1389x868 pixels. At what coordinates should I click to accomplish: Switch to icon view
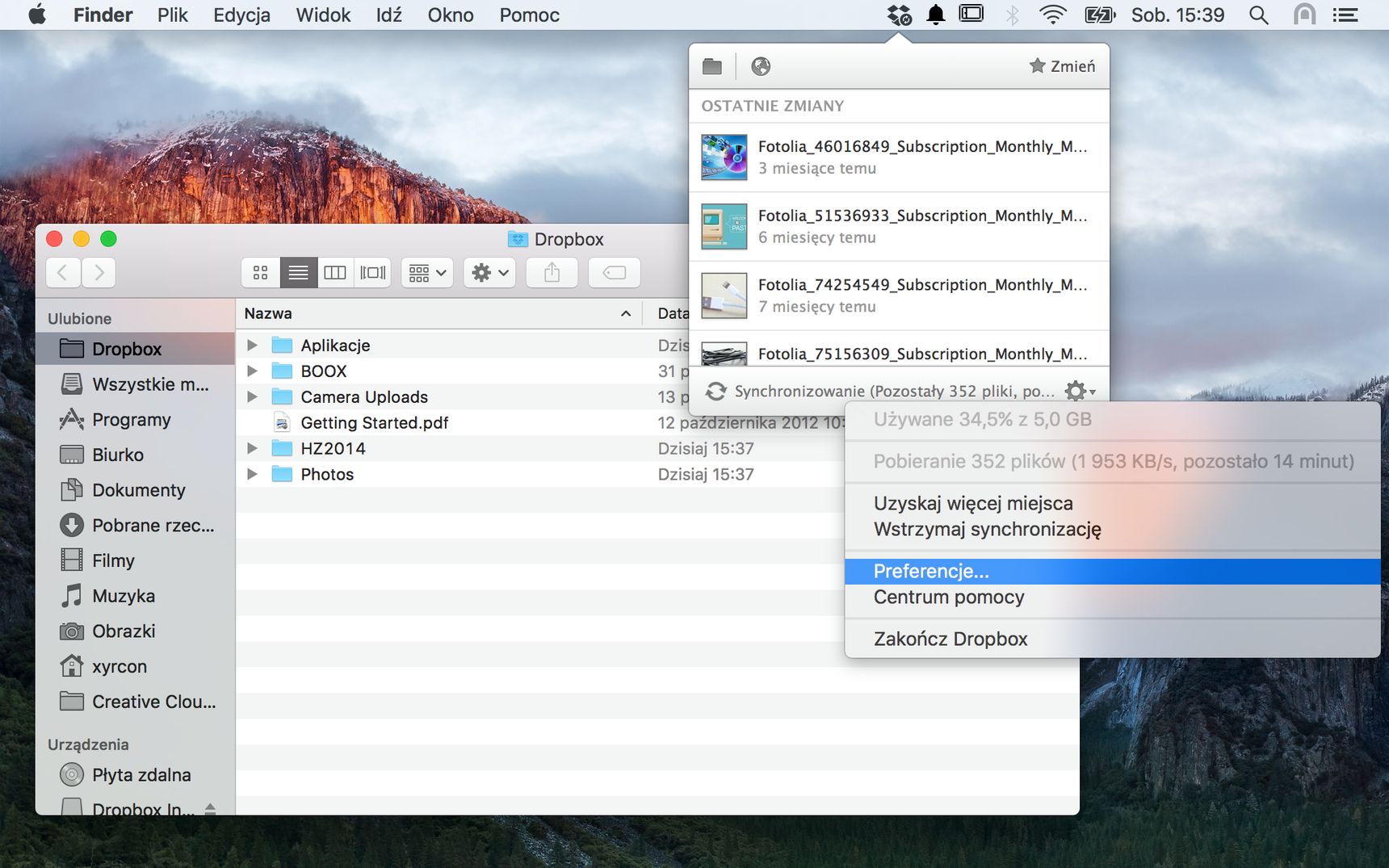[260, 273]
